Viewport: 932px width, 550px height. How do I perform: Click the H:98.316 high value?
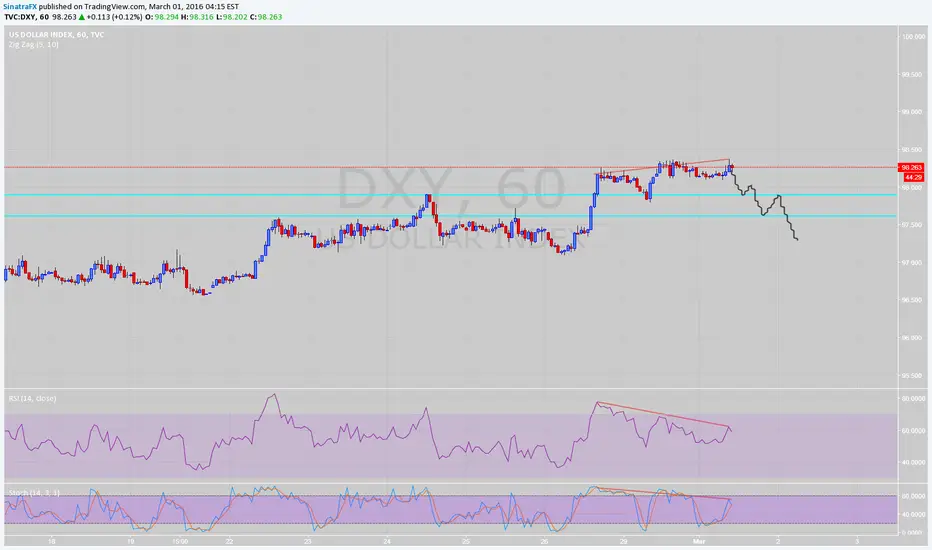click(x=197, y=17)
